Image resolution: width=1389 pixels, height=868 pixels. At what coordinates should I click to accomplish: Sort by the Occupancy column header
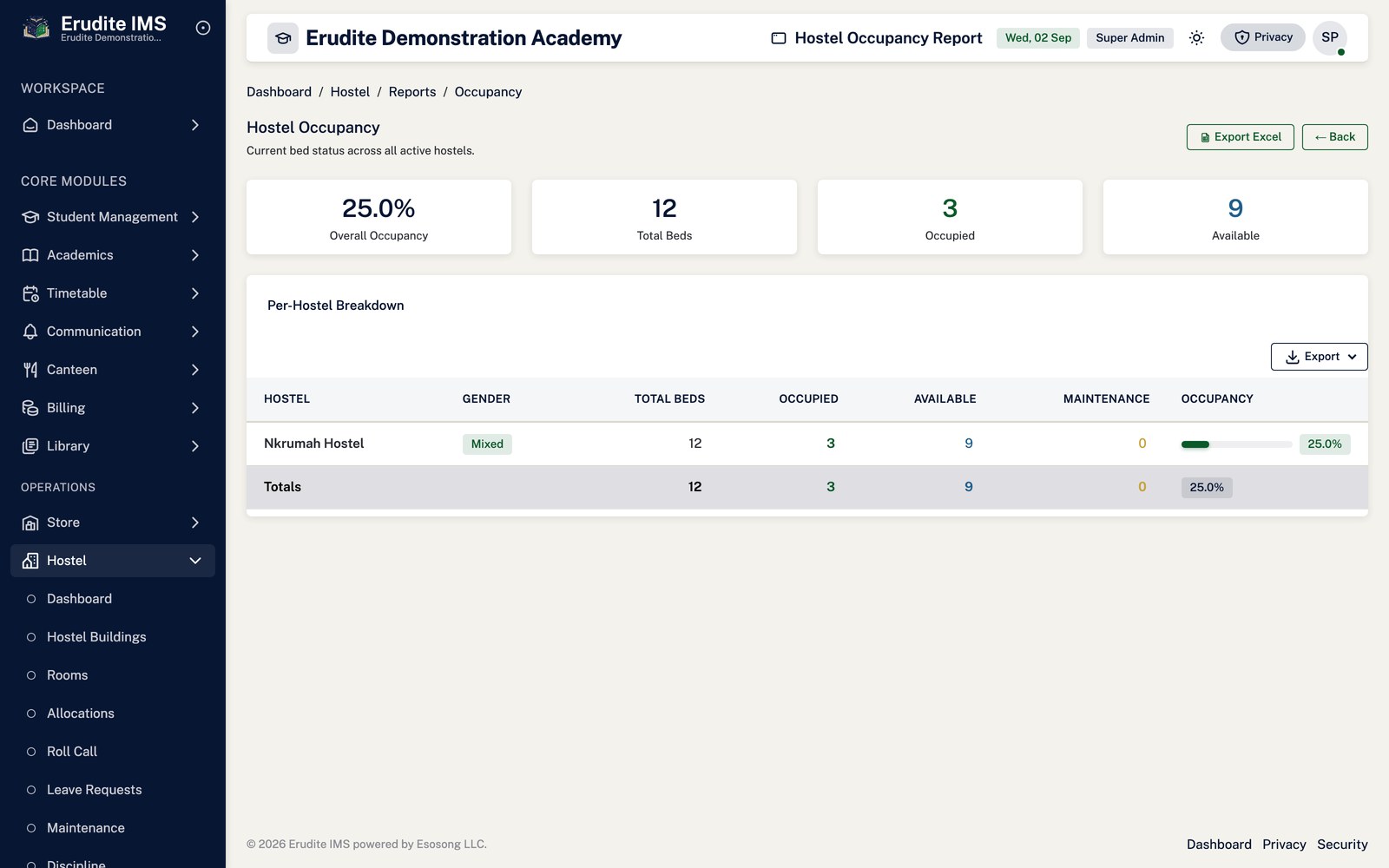1217,399
